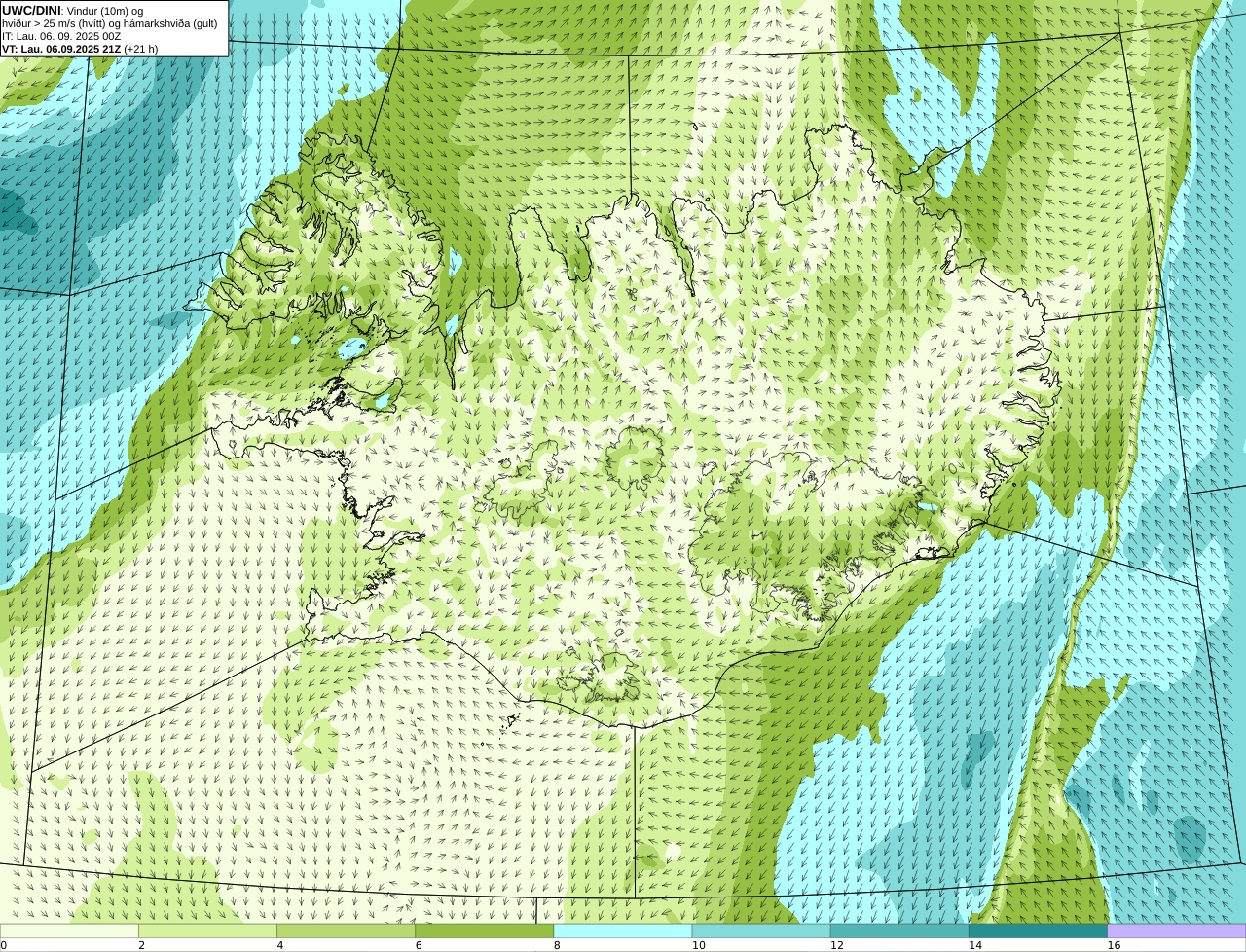Click the pale yellow 0–2 m/s legend swatch
The height and width of the screenshot is (952, 1246).
(x=69, y=931)
